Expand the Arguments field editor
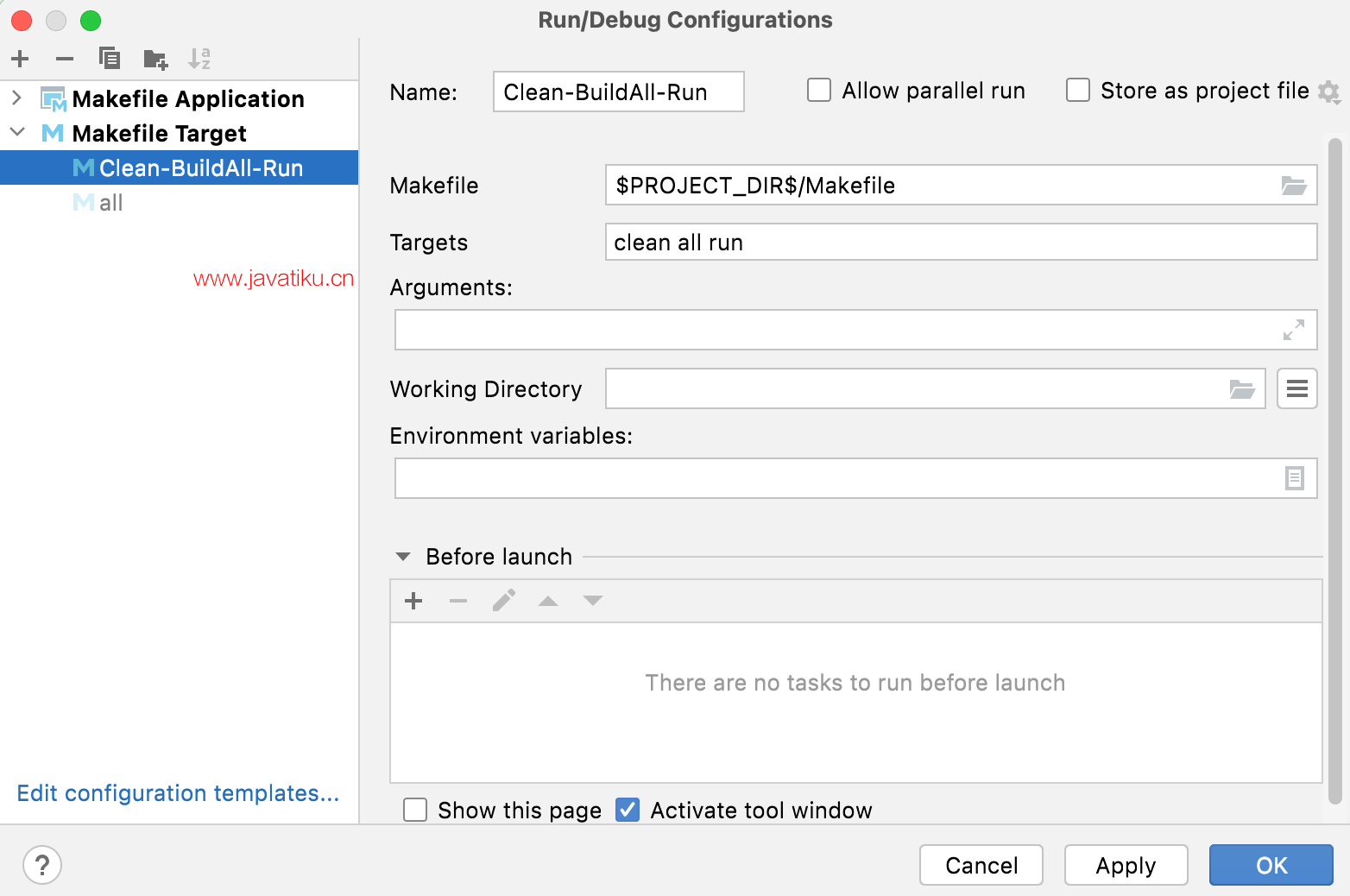1350x896 pixels. click(1293, 330)
